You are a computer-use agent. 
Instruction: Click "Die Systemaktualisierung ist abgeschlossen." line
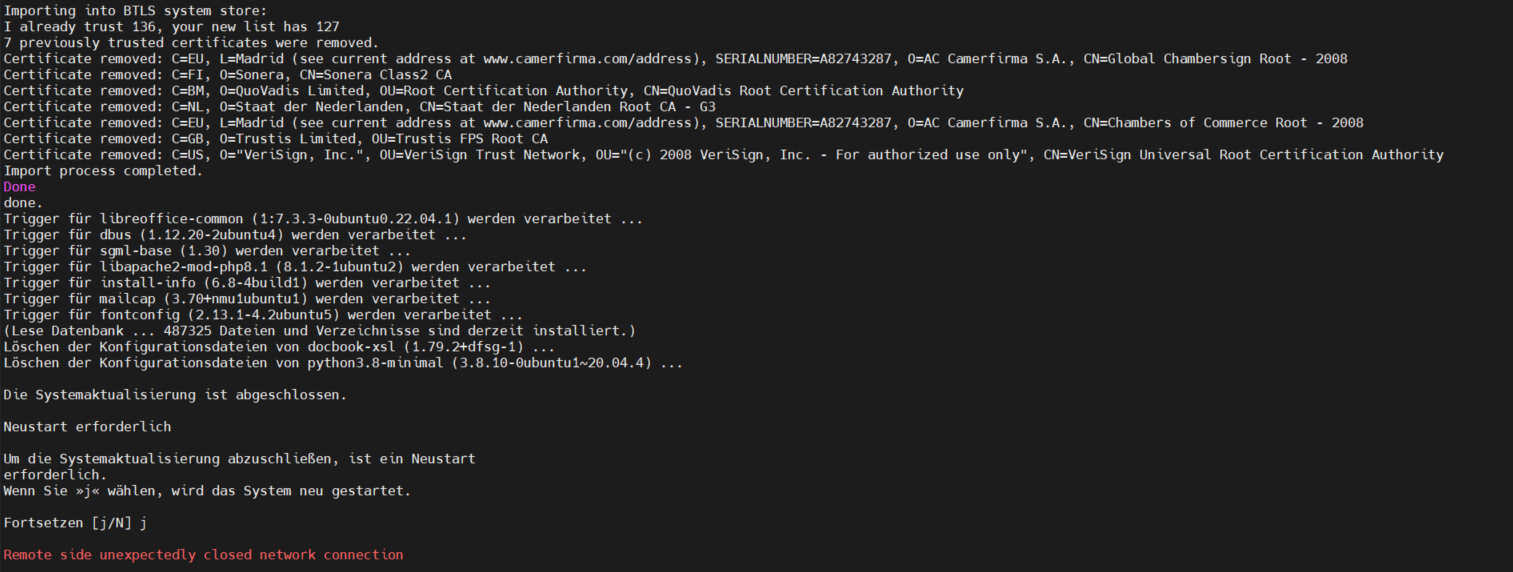pos(175,395)
